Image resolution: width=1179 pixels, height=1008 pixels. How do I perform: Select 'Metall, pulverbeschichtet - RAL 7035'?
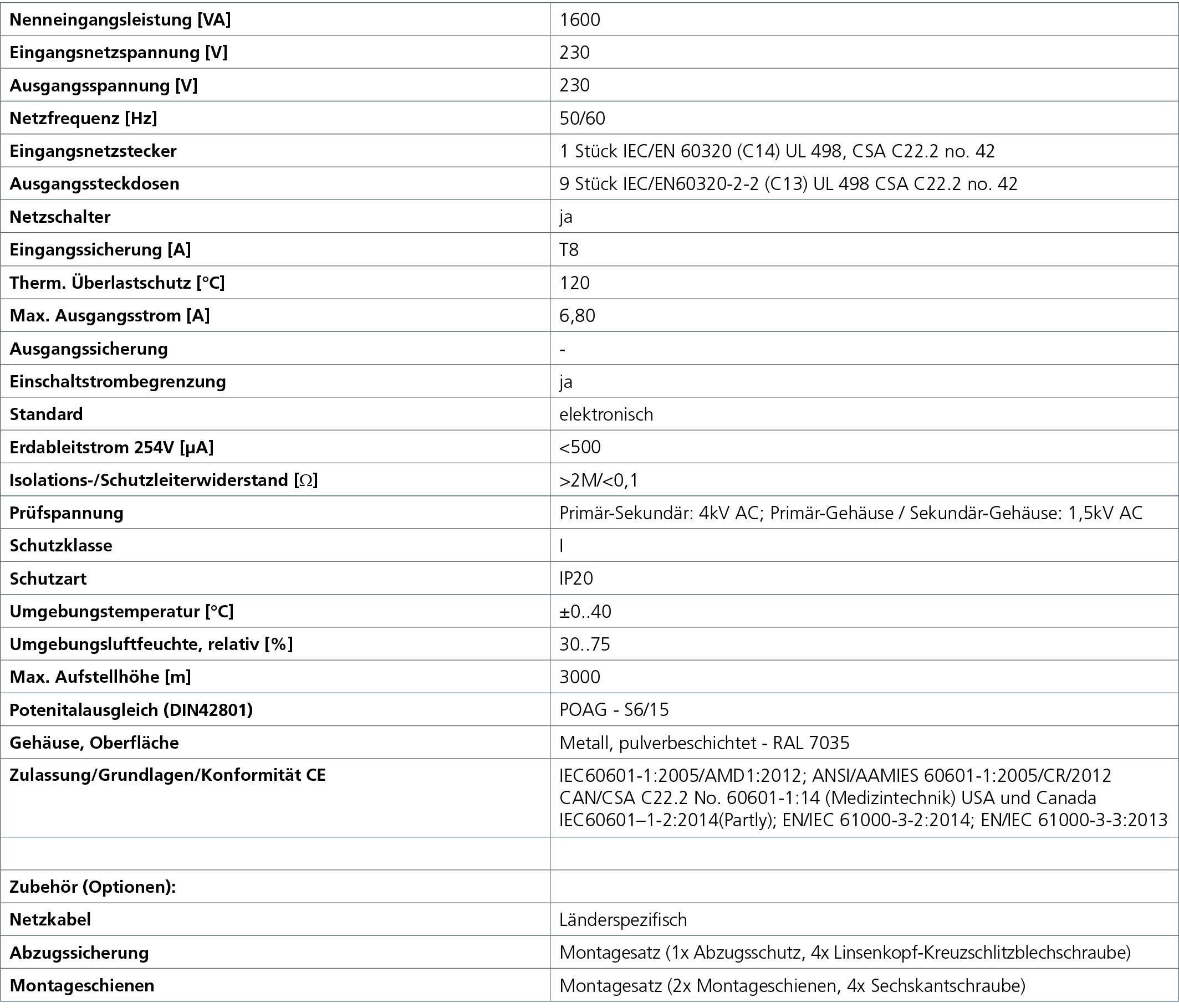(x=705, y=743)
